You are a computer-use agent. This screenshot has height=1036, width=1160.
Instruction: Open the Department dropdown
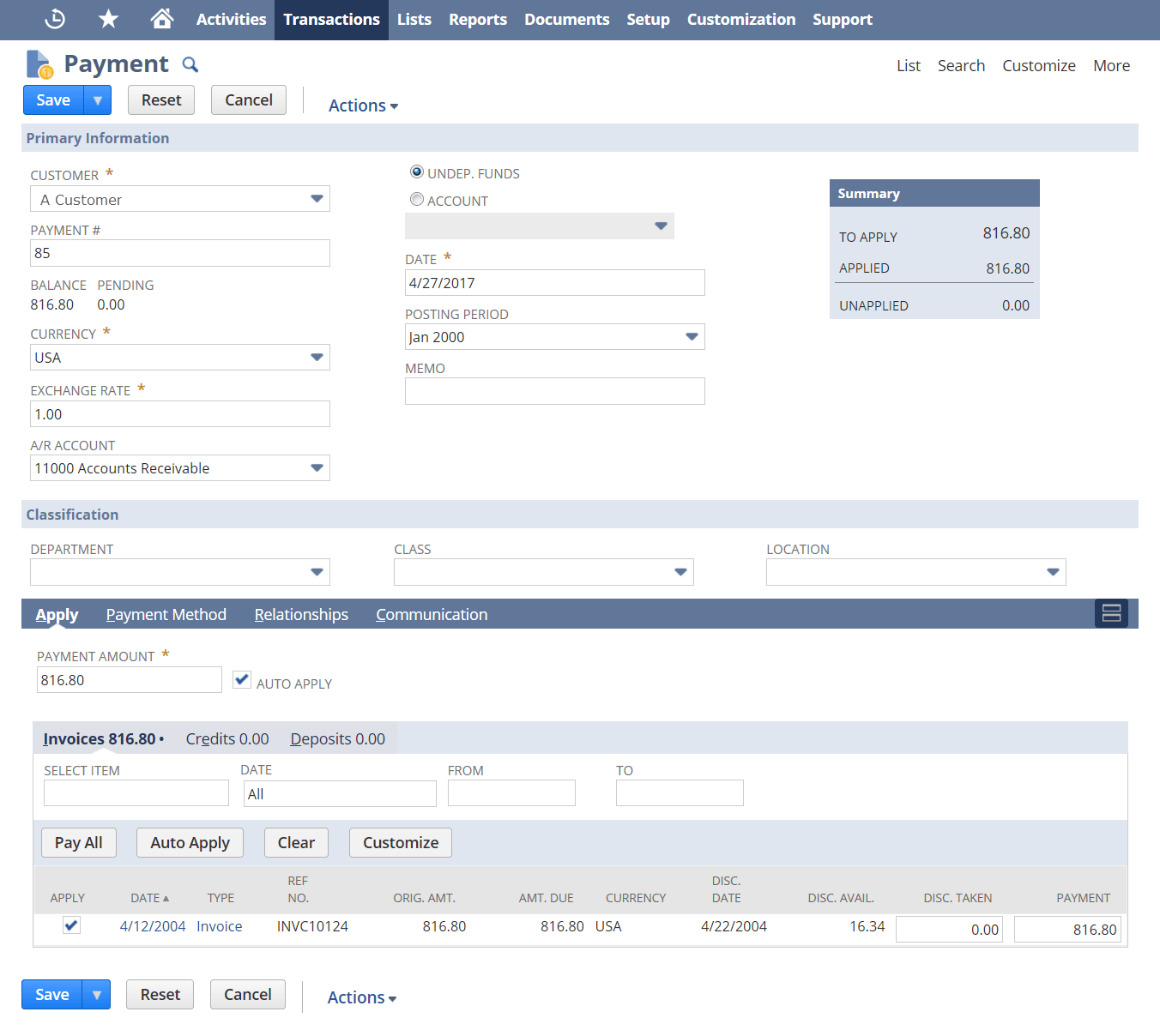click(x=317, y=572)
